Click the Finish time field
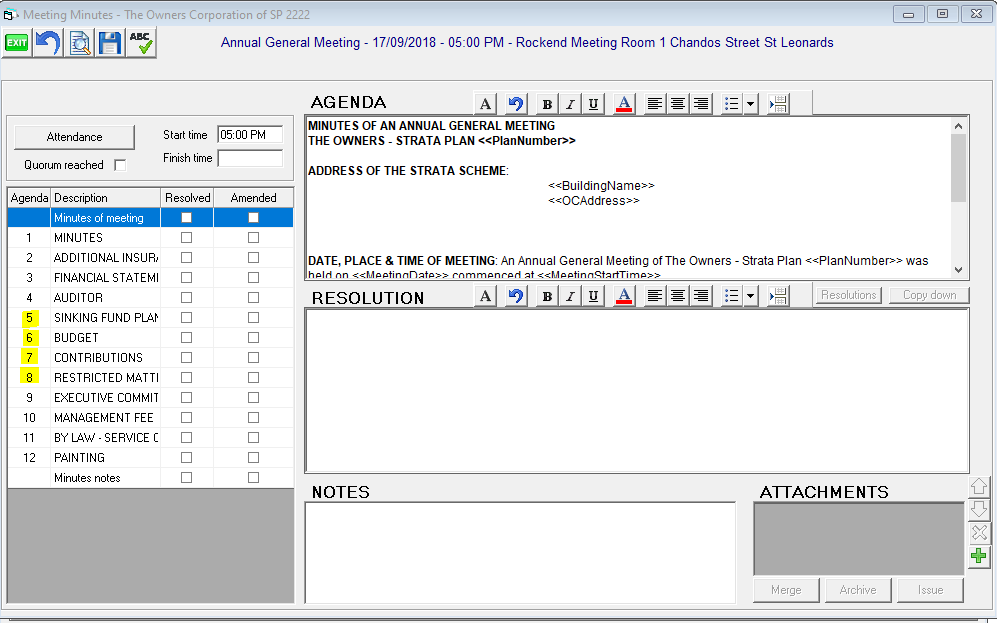Viewport: 997px width, 623px height. (250, 158)
